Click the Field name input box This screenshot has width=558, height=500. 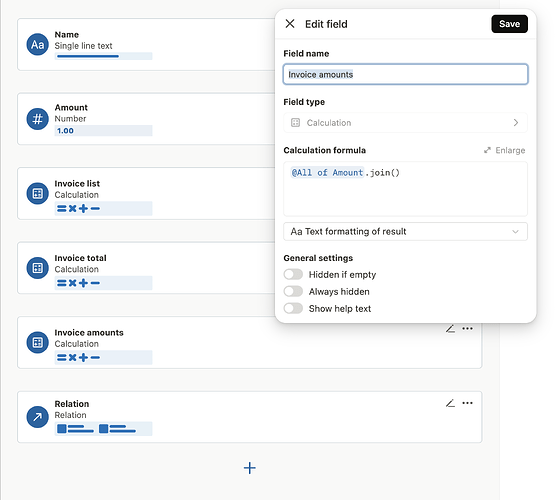pyautogui.click(x=405, y=74)
